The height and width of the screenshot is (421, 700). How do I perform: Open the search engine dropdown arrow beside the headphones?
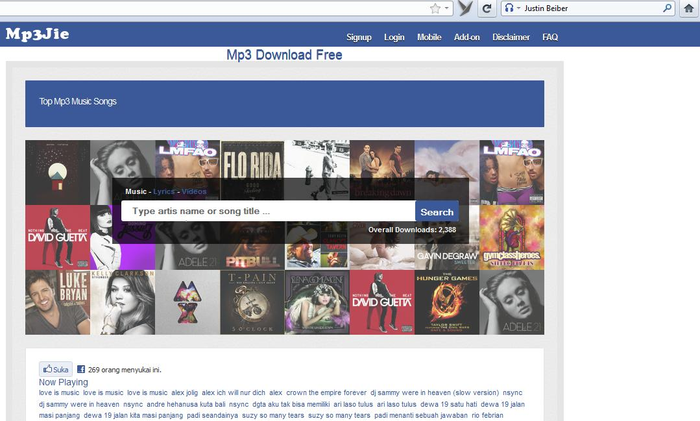[519, 8]
